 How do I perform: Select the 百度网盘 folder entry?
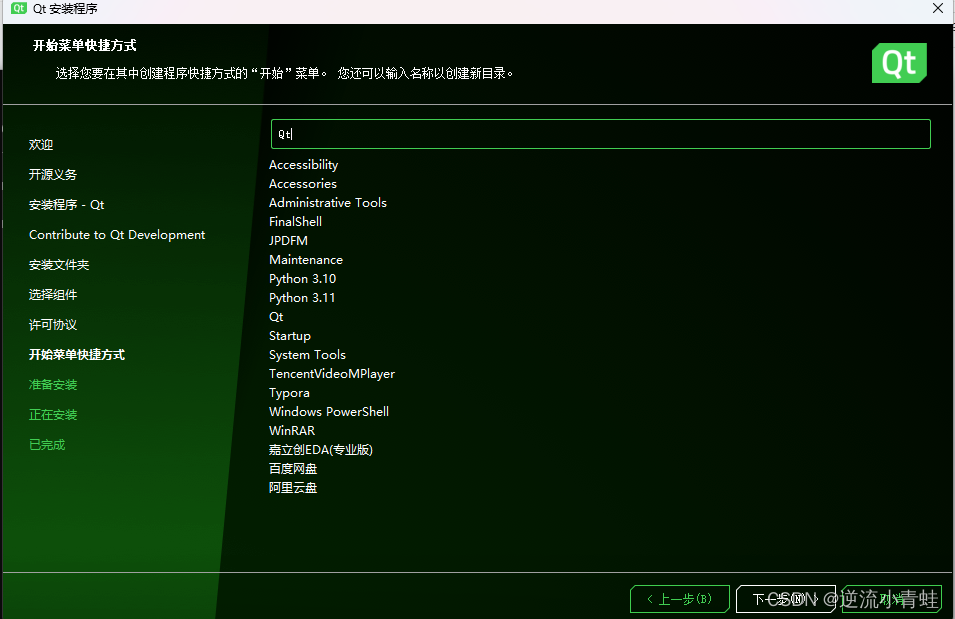tap(293, 469)
